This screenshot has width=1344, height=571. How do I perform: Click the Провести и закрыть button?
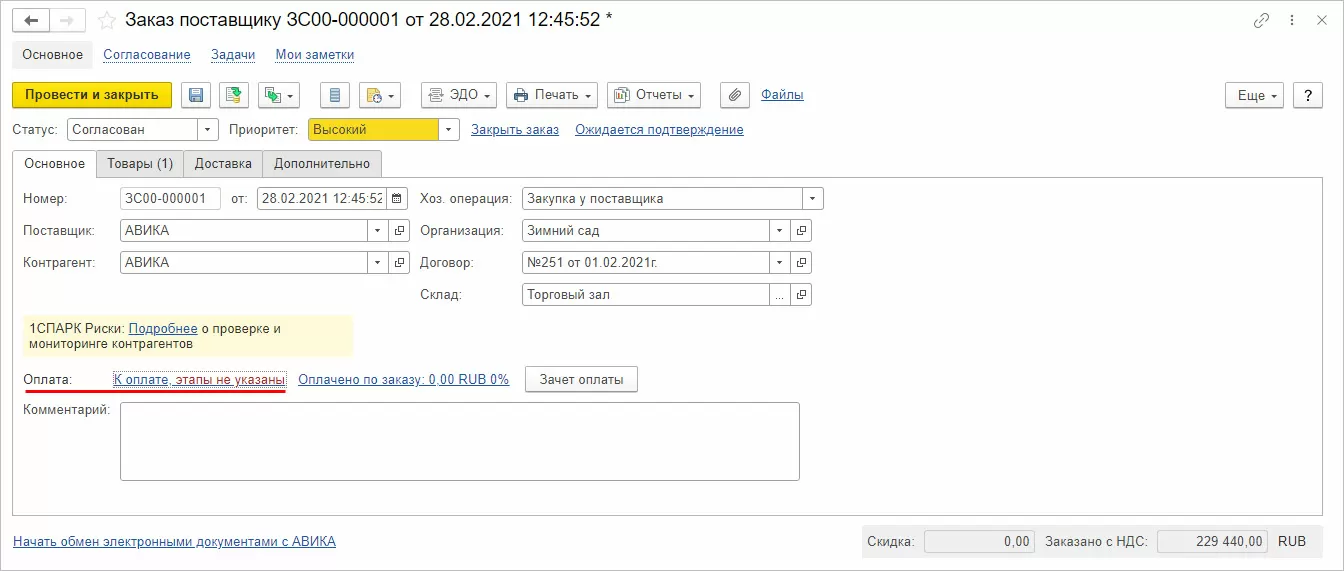pos(92,95)
